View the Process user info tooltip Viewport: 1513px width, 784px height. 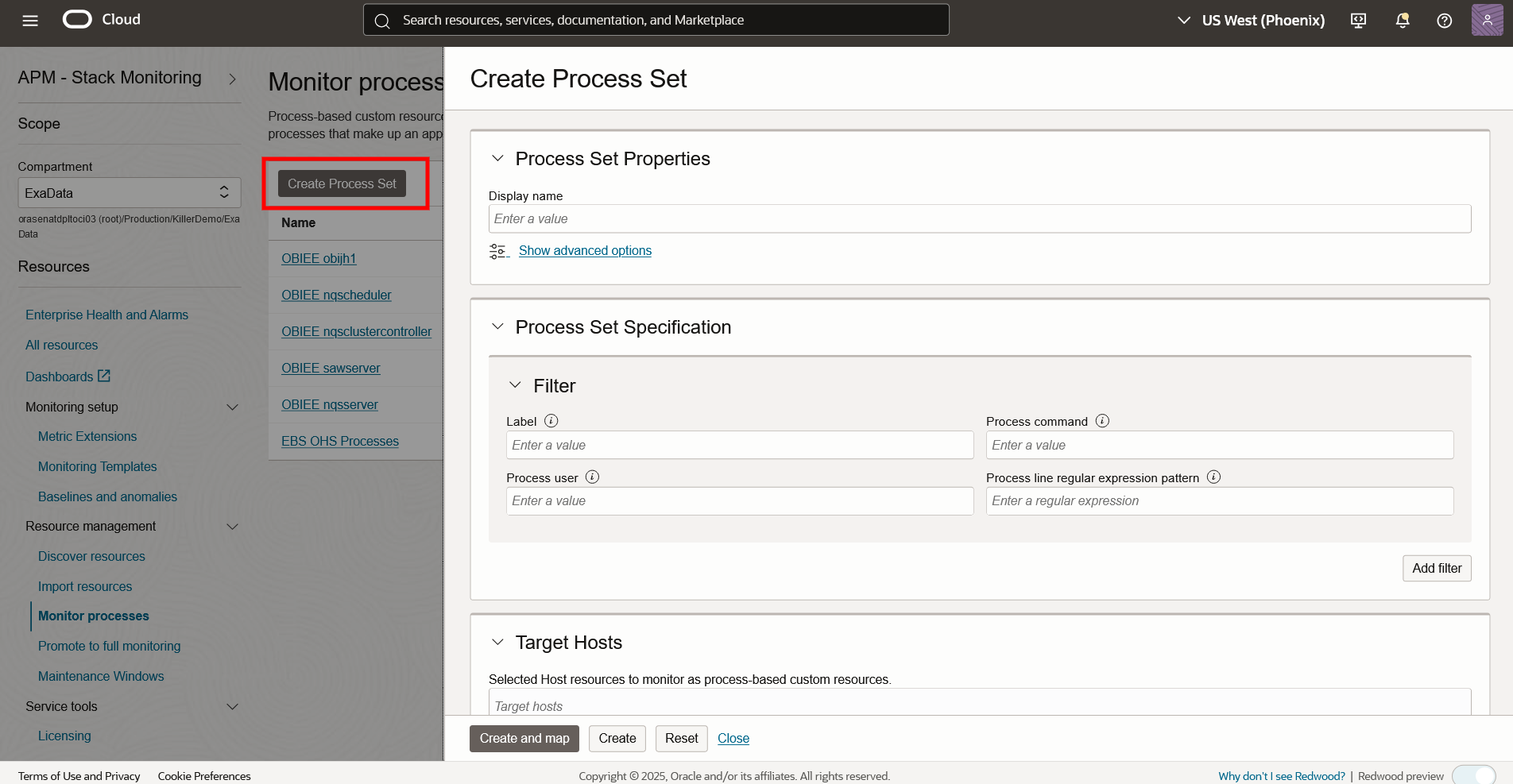592,477
